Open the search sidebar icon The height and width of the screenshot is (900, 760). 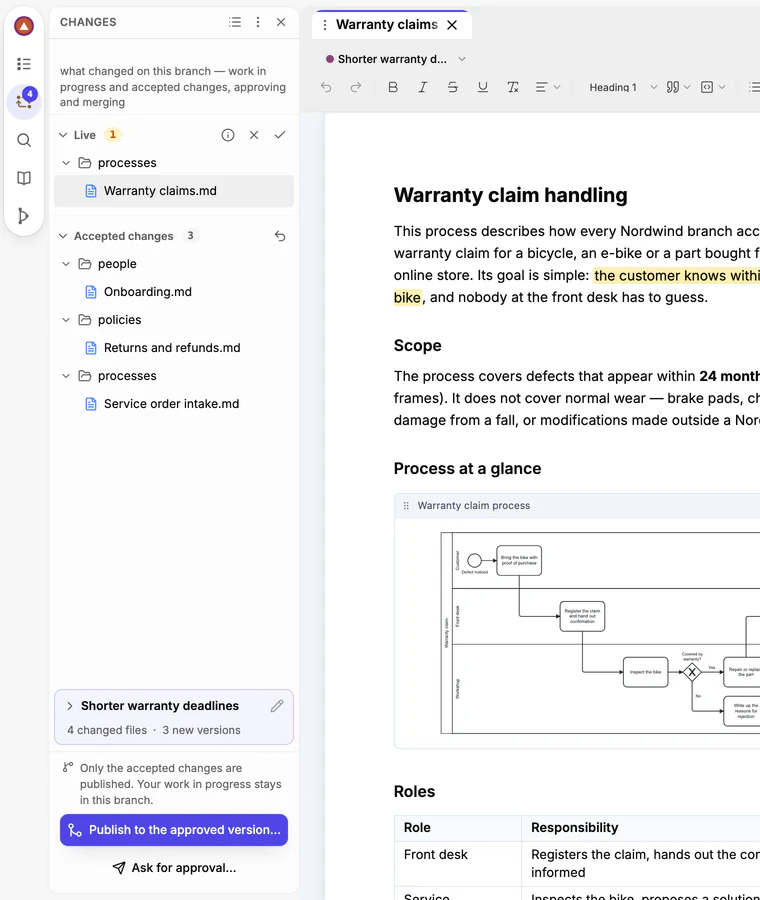(24, 140)
